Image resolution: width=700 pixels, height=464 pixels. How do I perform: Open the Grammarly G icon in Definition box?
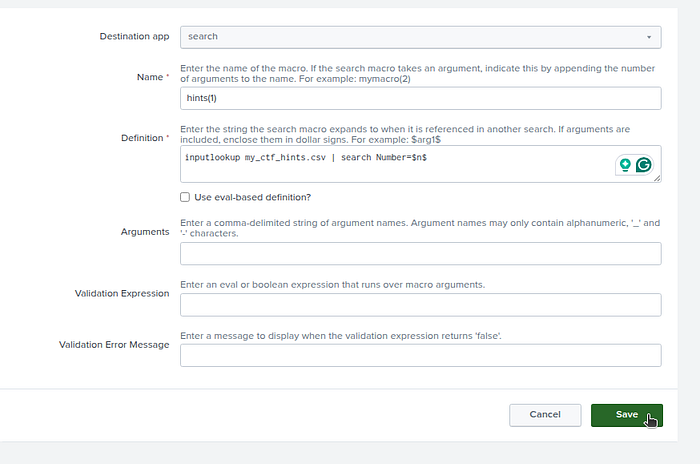coord(643,165)
